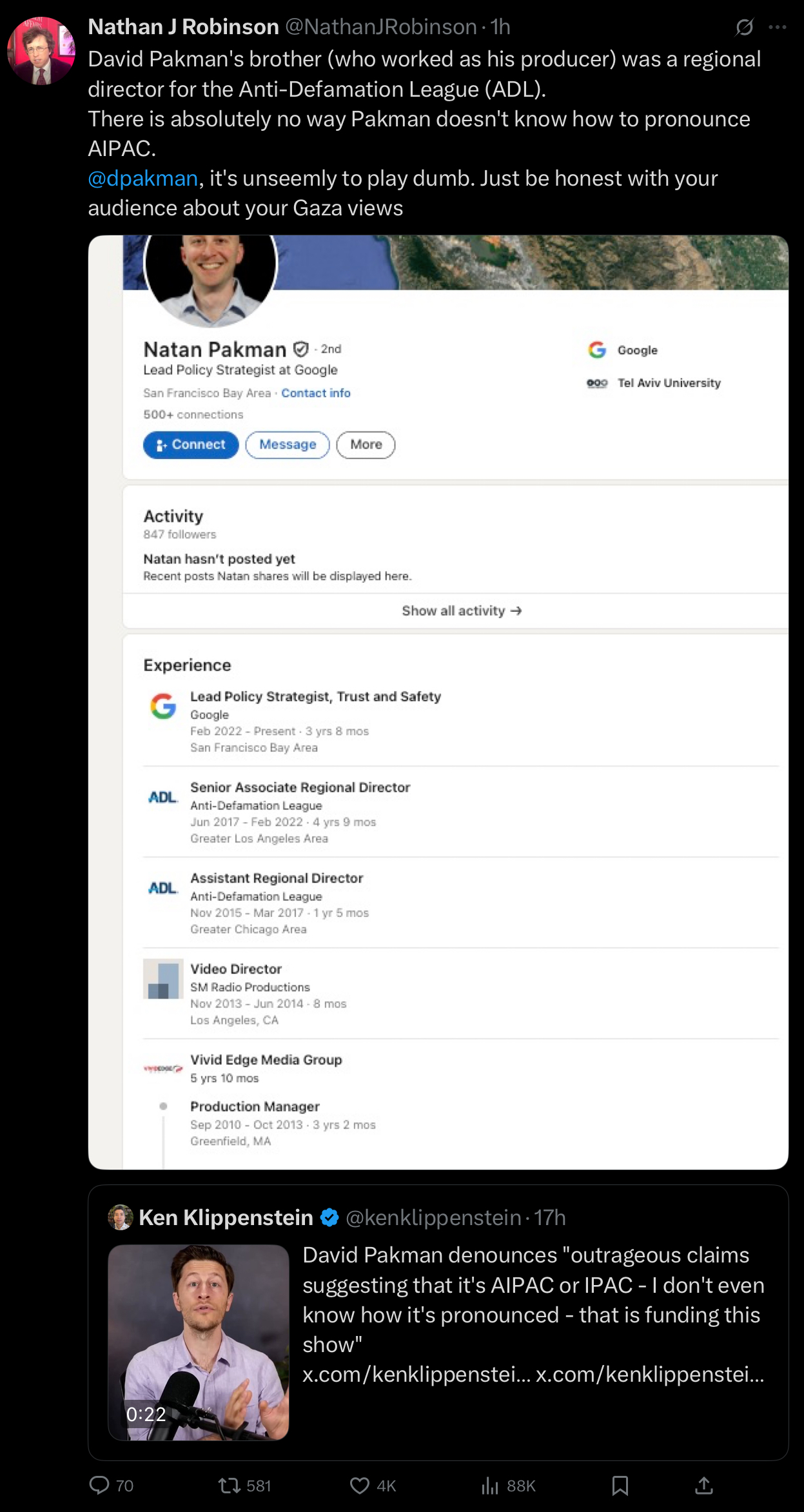
Task: Open the second x.com/kenklippenstei… link
Action: tap(650, 1374)
